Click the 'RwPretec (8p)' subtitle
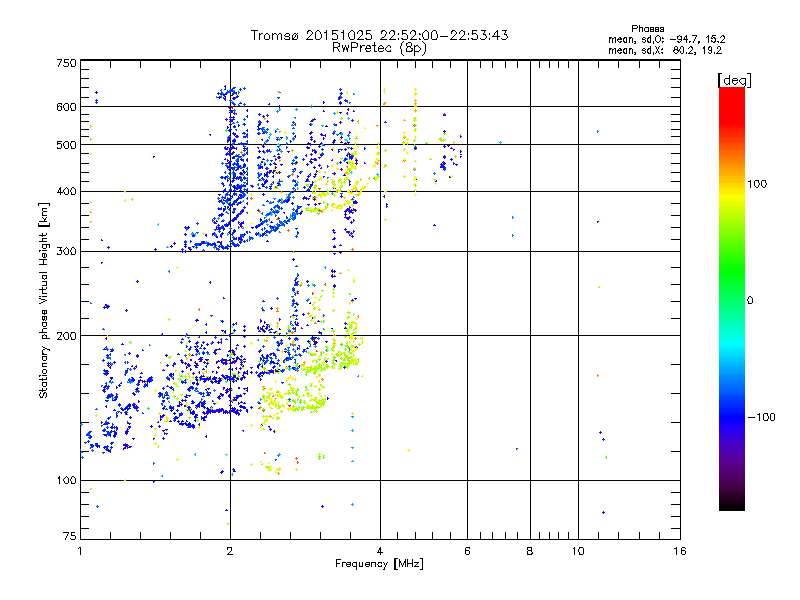 pyautogui.click(x=379, y=48)
